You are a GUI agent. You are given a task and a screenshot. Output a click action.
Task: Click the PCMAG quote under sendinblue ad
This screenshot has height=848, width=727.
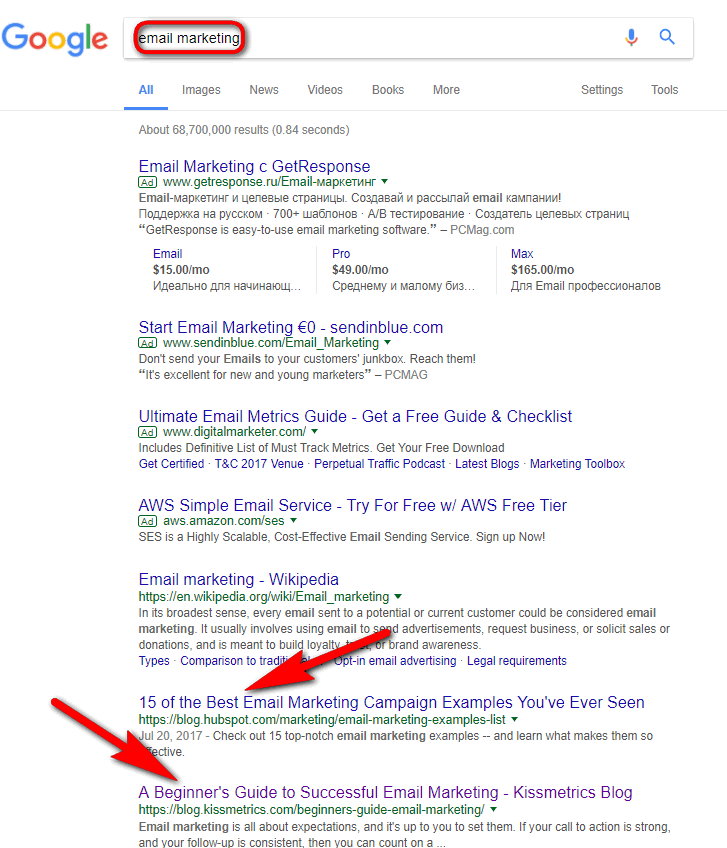(283, 375)
